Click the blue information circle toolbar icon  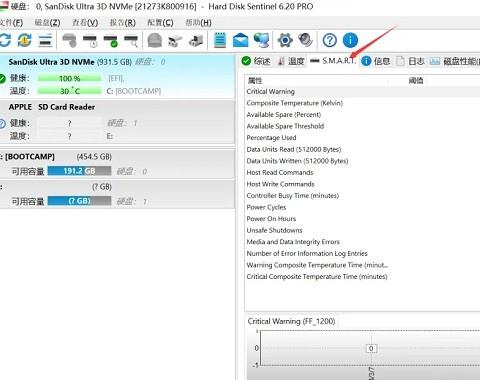pos(350,40)
